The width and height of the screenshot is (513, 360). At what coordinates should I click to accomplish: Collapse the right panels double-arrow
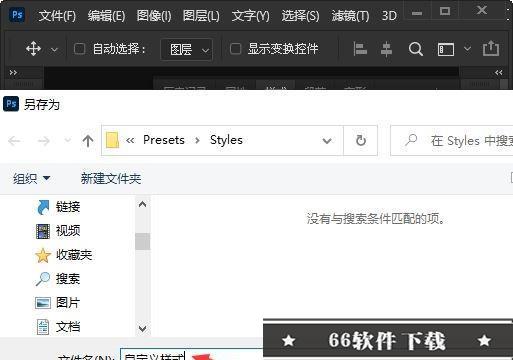(x=499, y=72)
